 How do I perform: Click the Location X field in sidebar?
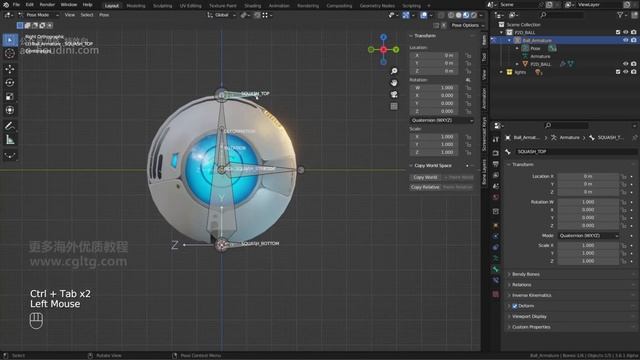point(434,56)
